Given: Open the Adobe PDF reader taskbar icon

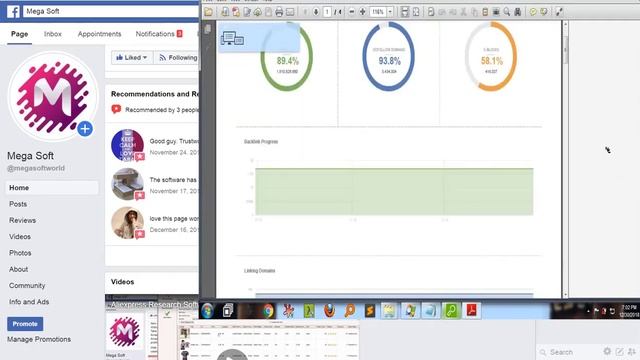Looking at the screenshot, I should 471,311.
